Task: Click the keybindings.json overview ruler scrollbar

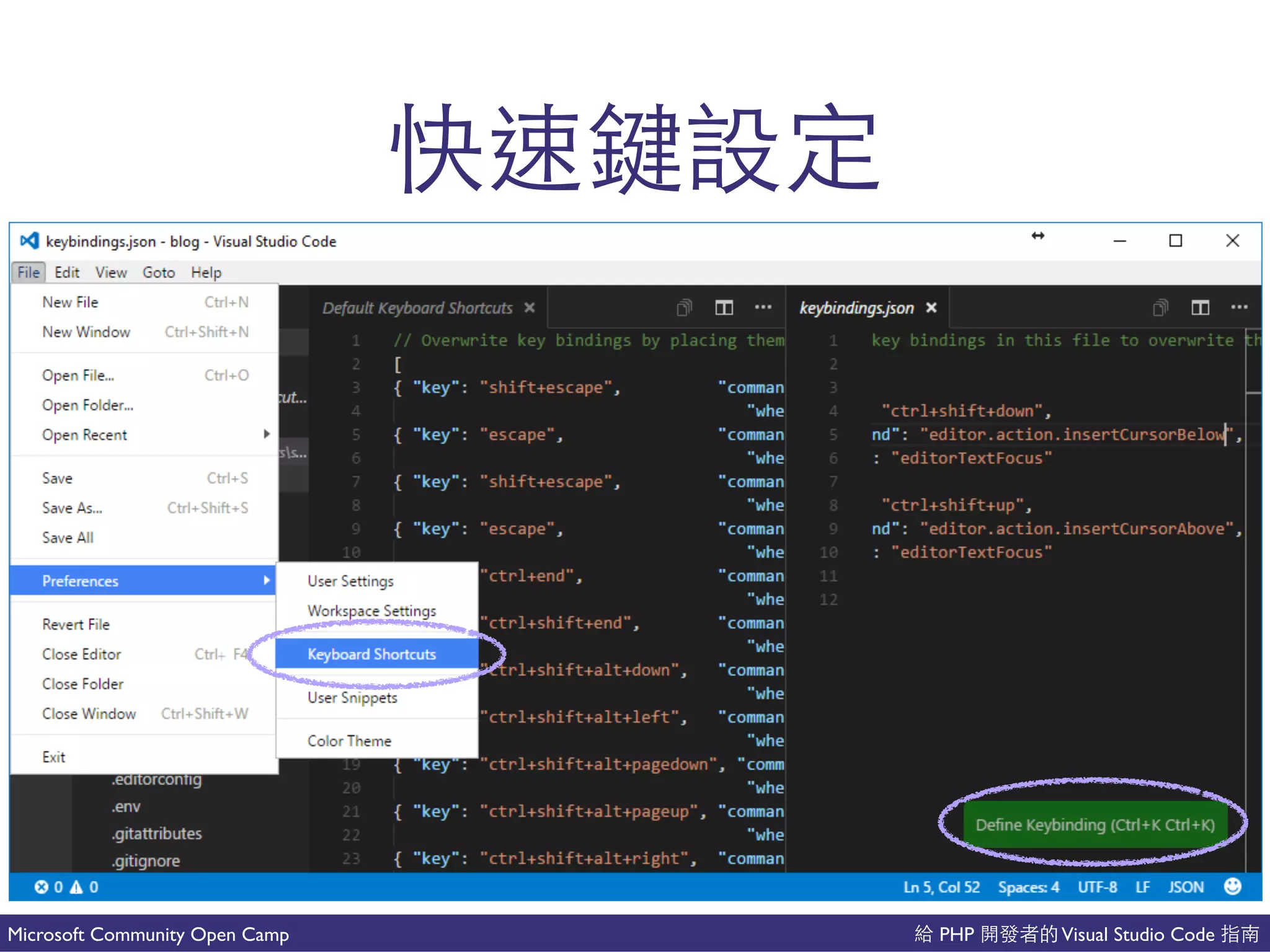Action: pos(1253,600)
